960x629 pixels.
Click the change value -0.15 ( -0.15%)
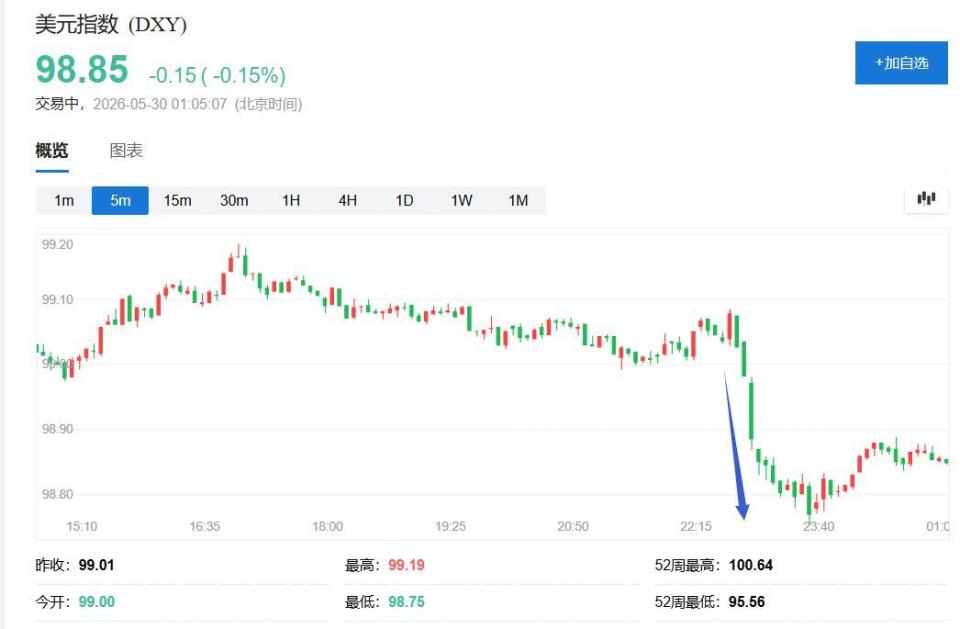[x=217, y=75]
